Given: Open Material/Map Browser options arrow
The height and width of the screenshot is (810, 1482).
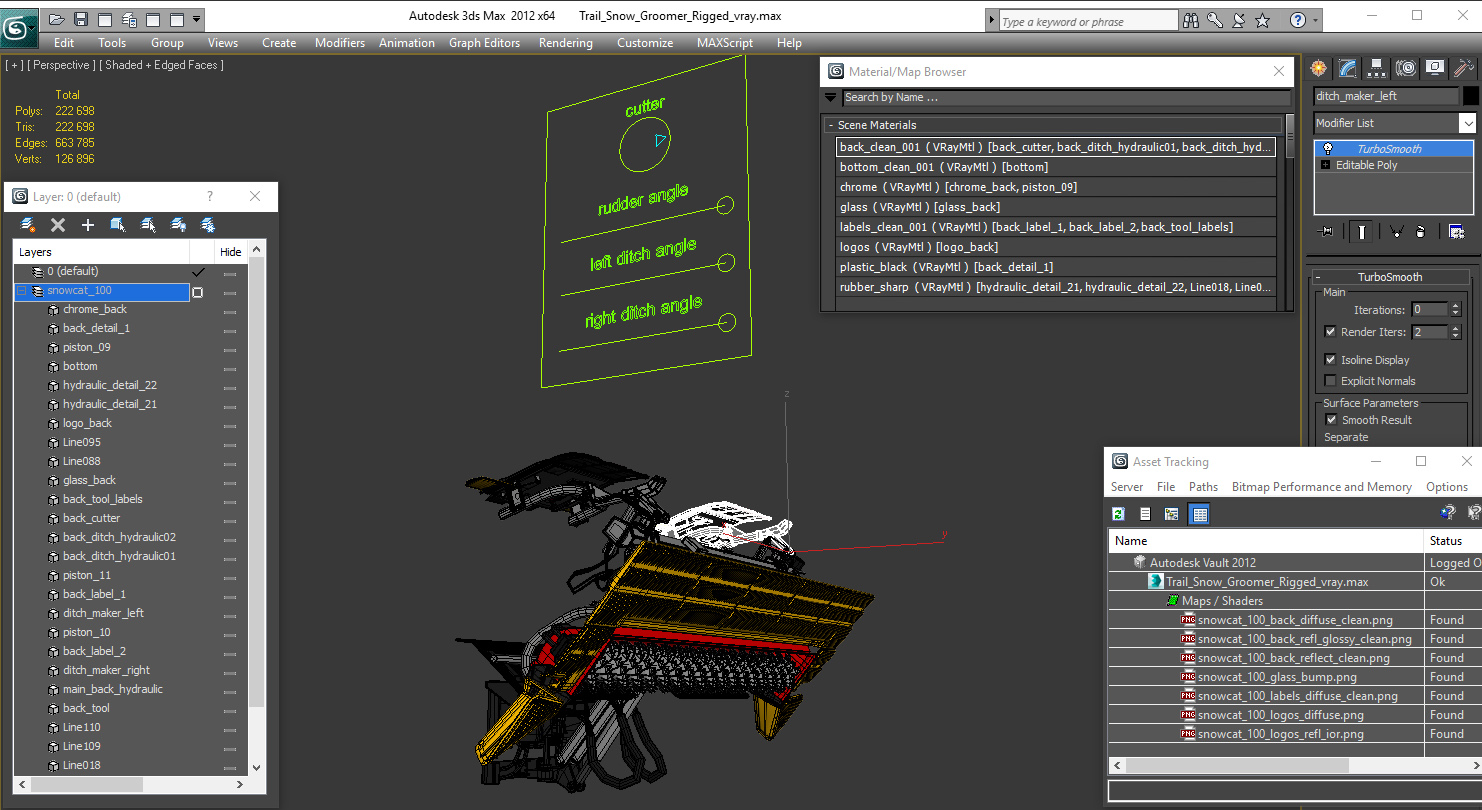Looking at the screenshot, I should (830, 98).
